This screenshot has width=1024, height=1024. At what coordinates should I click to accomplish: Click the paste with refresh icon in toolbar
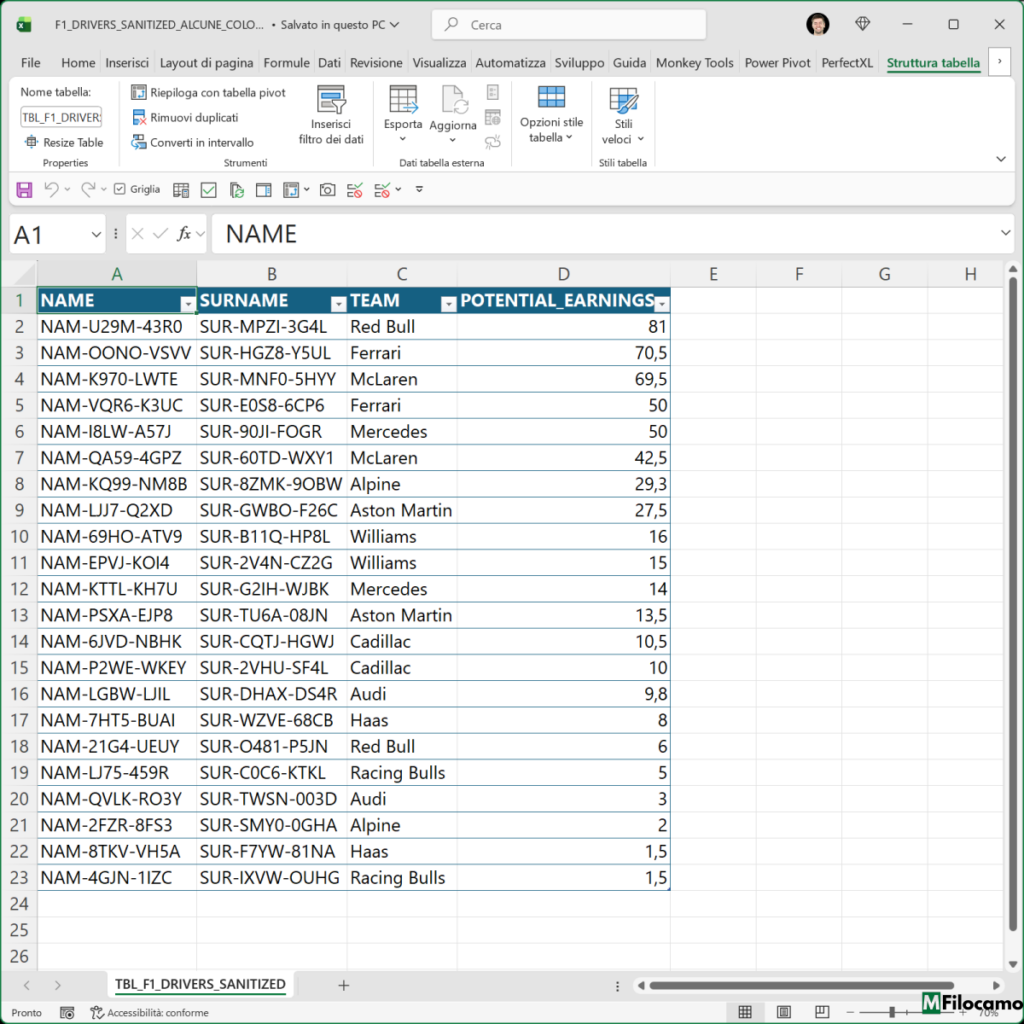(x=236, y=190)
